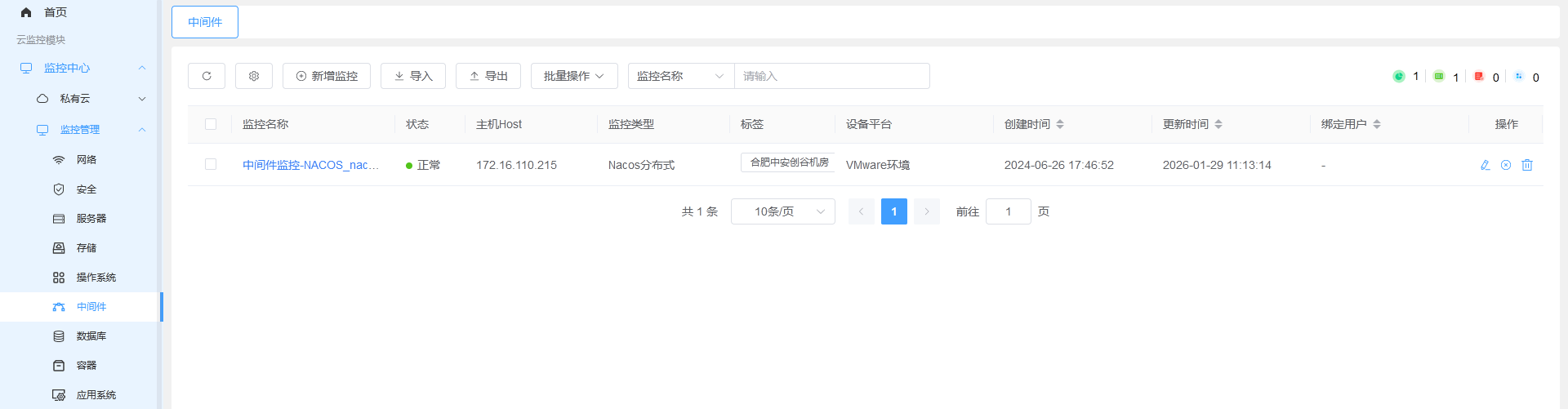Sort by 创建时间 column arrows
1568x409 pixels.
pyautogui.click(x=1060, y=124)
